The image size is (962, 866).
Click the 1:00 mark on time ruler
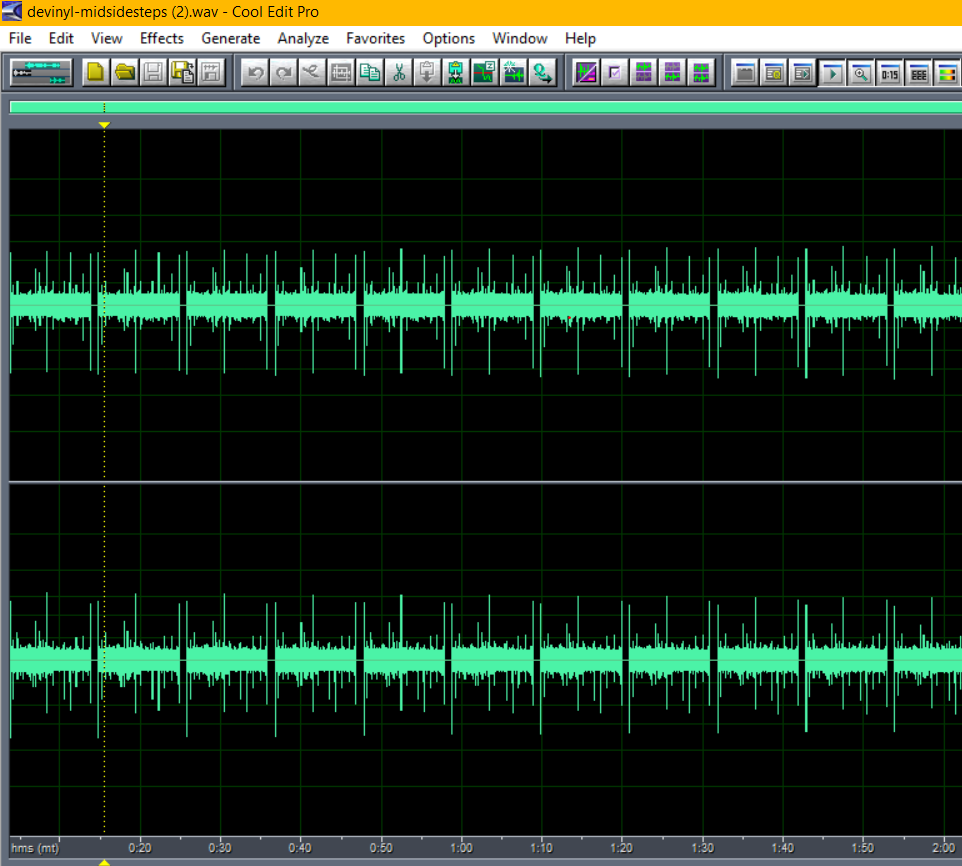point(461,848)
